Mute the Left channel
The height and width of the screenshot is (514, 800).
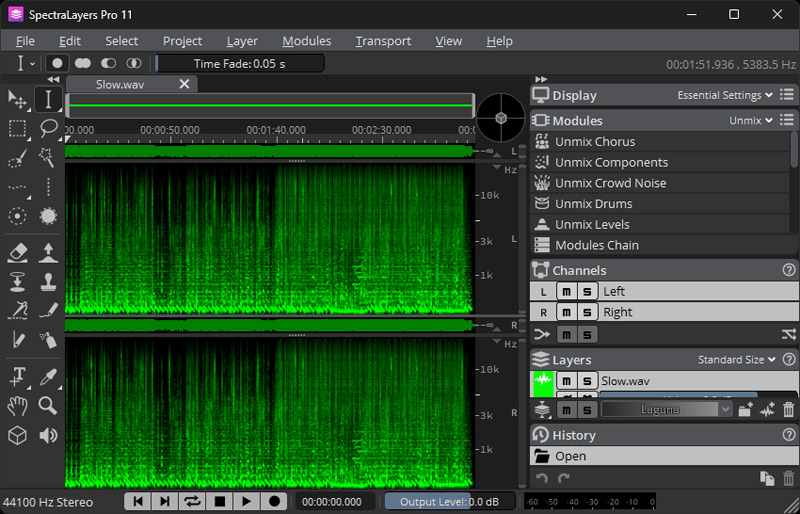tap(566, 291)
